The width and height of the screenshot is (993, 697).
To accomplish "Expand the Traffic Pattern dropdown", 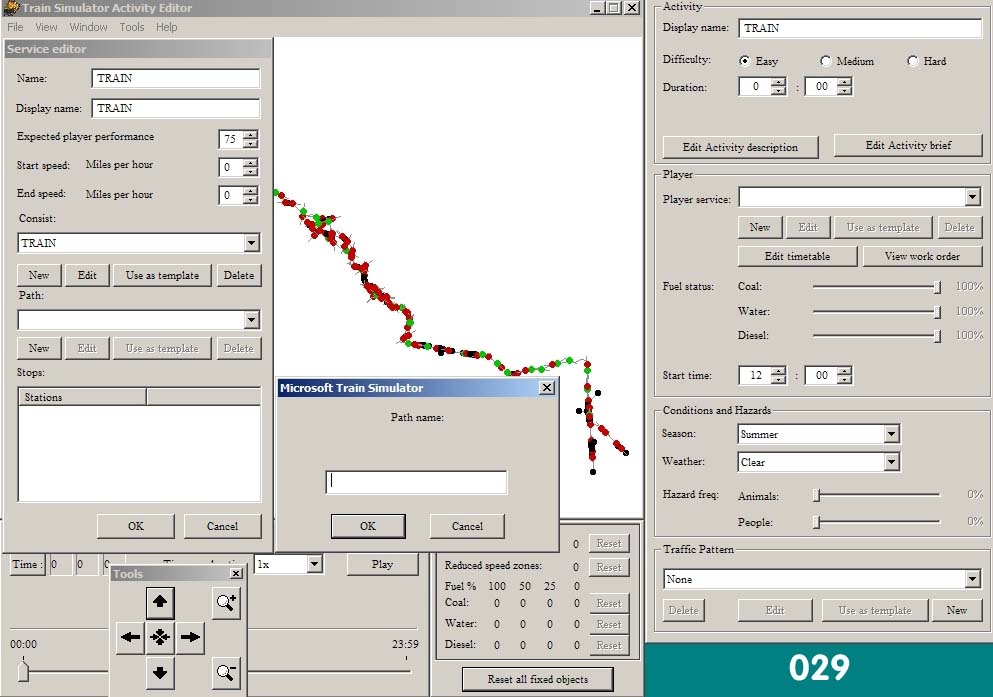I will coord(973,579).
